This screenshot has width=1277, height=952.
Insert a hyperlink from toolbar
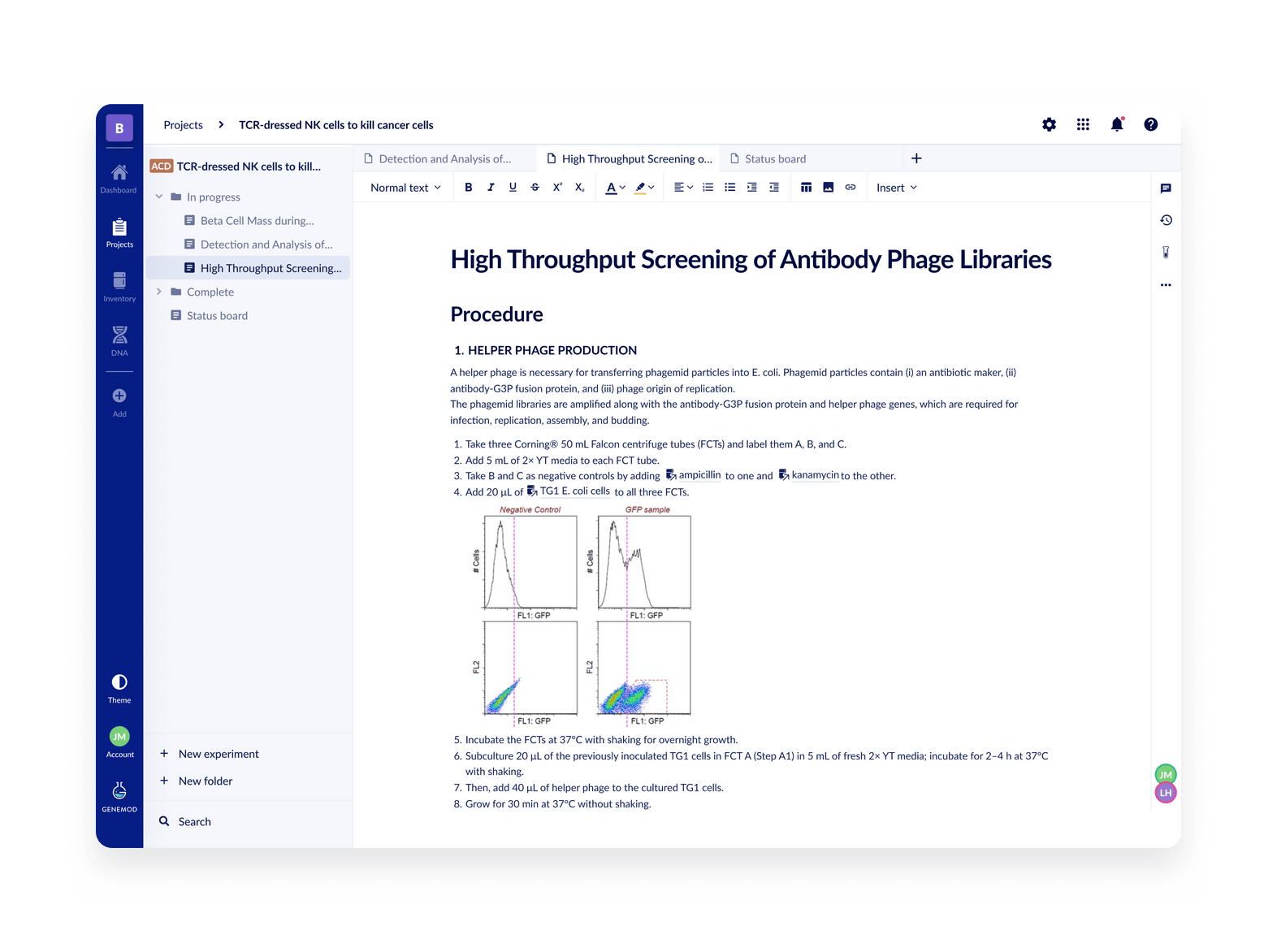click(x=851, y=187)
